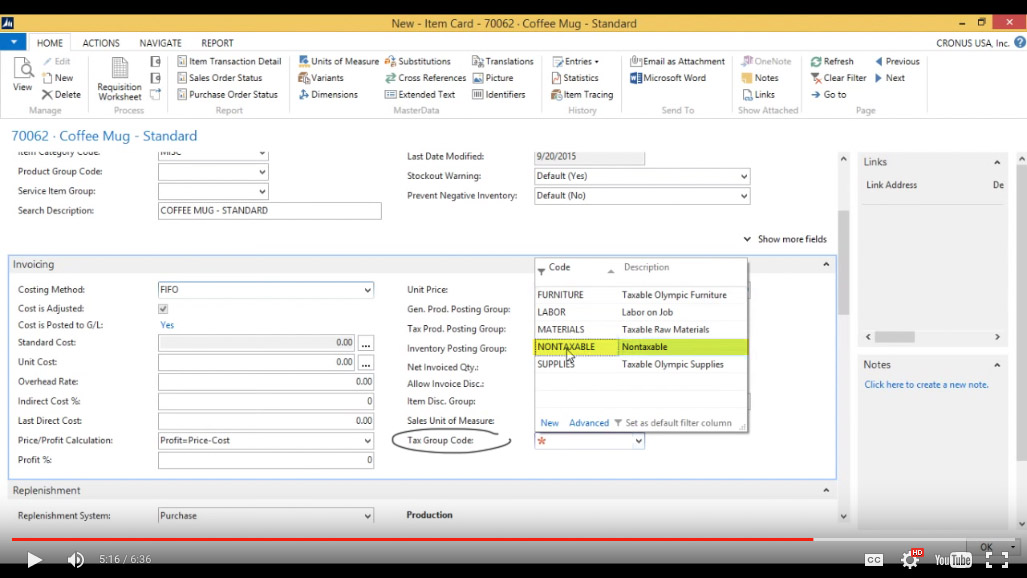Image resolution: width=1027 pixels, height=578 pixels.
Task: Open Stockout Warning dropdown
Action: point(743,176)
